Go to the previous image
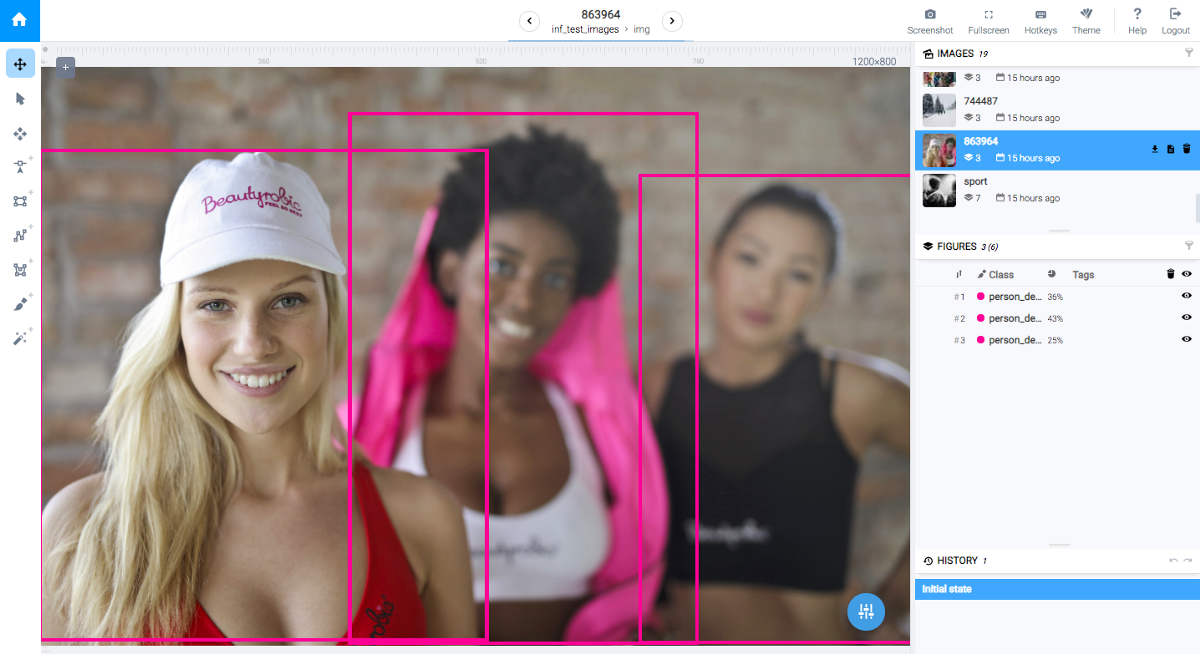Image resolution: width=1200 pixels, height=654 pixels. click(x=529, y=21)
